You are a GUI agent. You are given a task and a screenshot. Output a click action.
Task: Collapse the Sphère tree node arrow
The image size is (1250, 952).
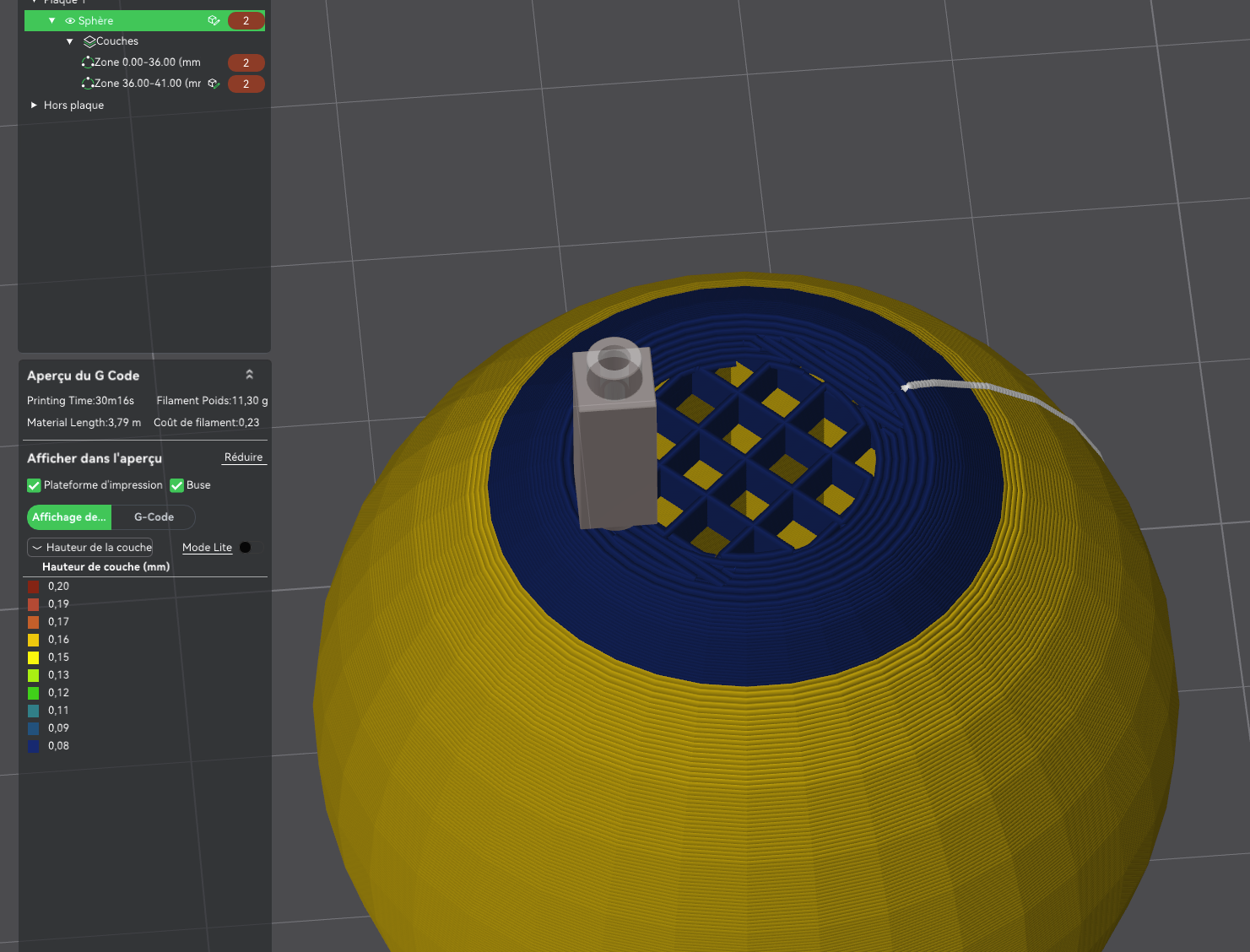pyautogui.click(x=51, y=20)
